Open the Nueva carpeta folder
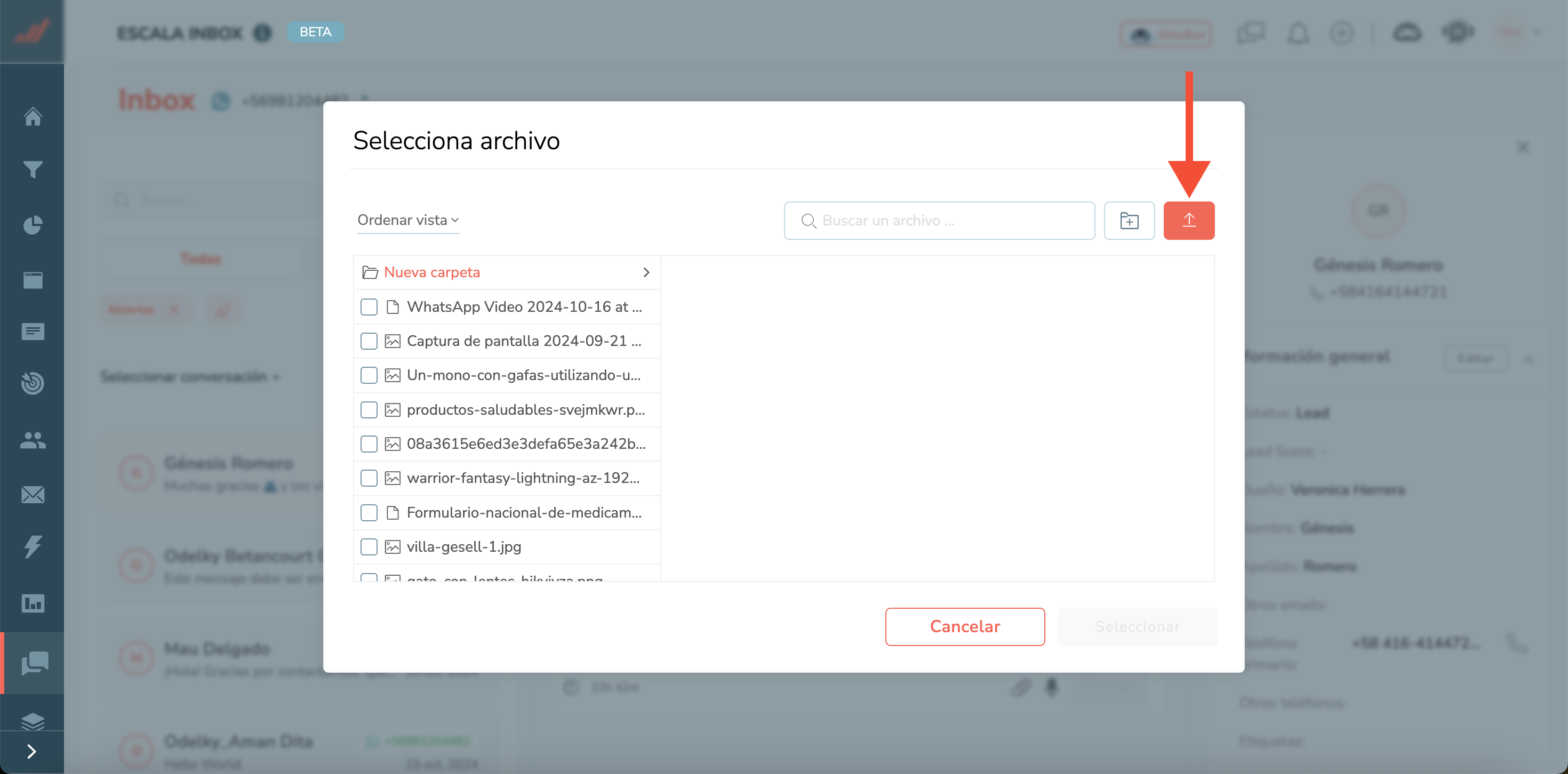Screen dimensions: 1568x774 (x=507, y=272)
